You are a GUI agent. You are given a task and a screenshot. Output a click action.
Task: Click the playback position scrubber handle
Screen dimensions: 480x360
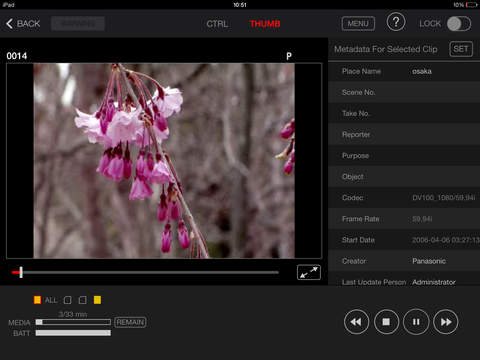[x=21, y=272]
